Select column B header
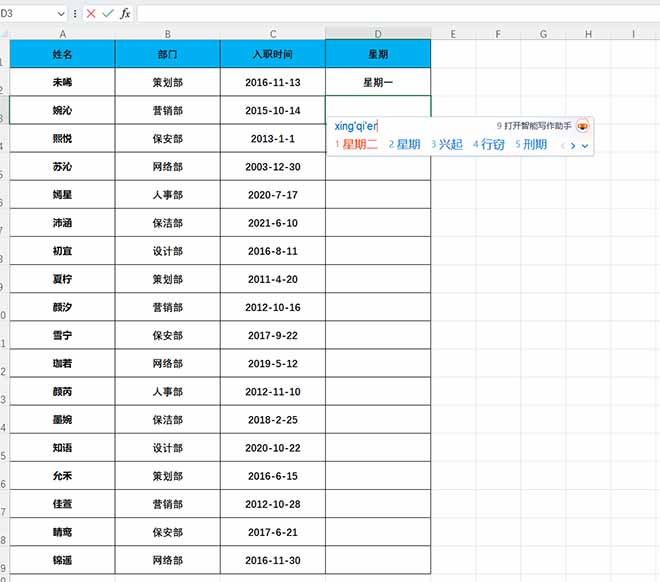Viewport: 660px width, 582px height. 168,34
